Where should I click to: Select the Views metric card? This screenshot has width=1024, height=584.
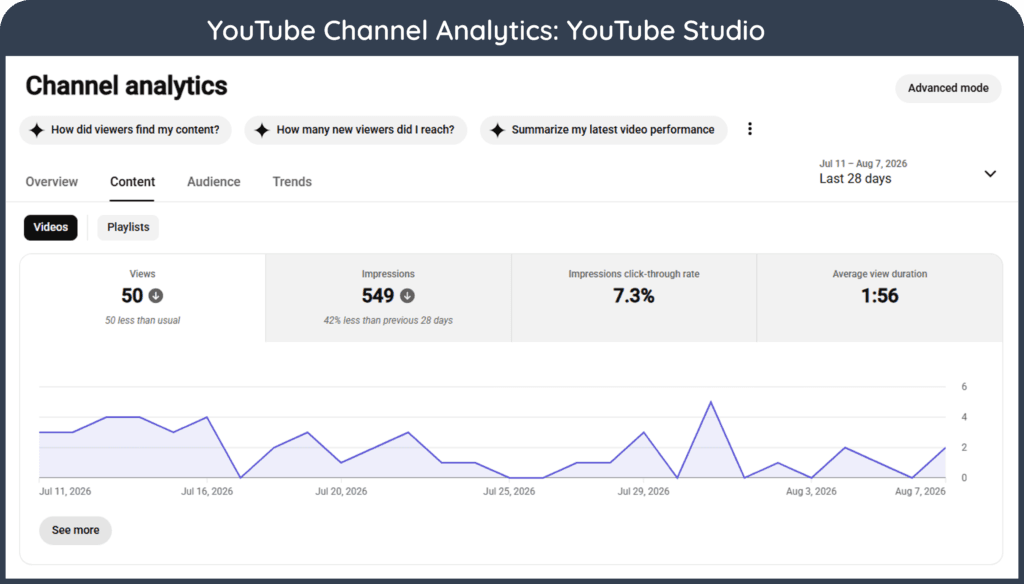tap(142, 297)
